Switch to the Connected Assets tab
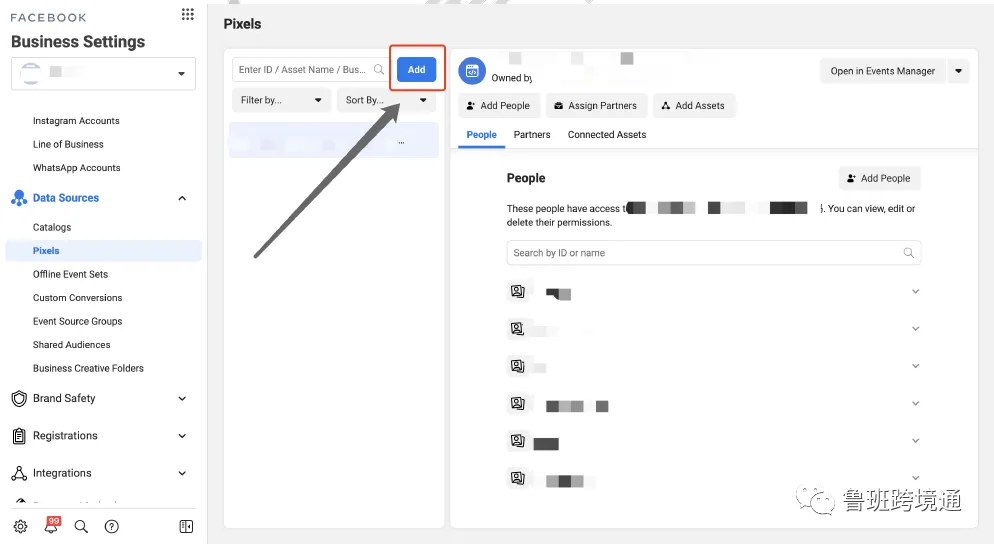This screenshot has width=994, height=544. [607, 134]
